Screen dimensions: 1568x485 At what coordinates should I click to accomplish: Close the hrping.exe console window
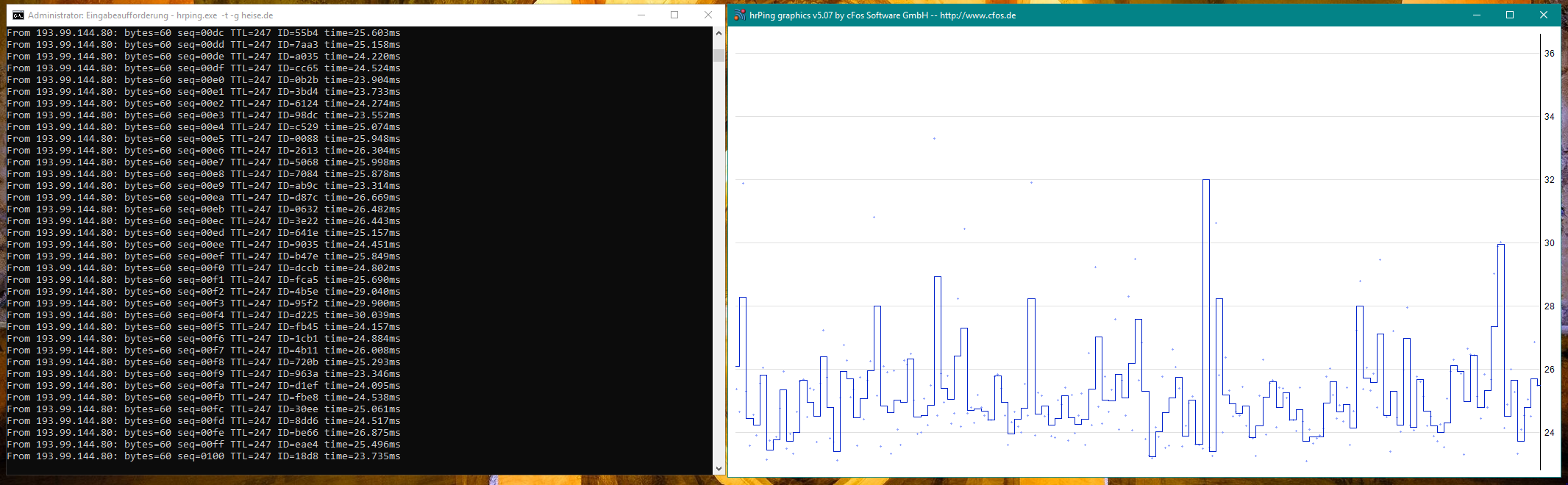click(x=708, y=15)
